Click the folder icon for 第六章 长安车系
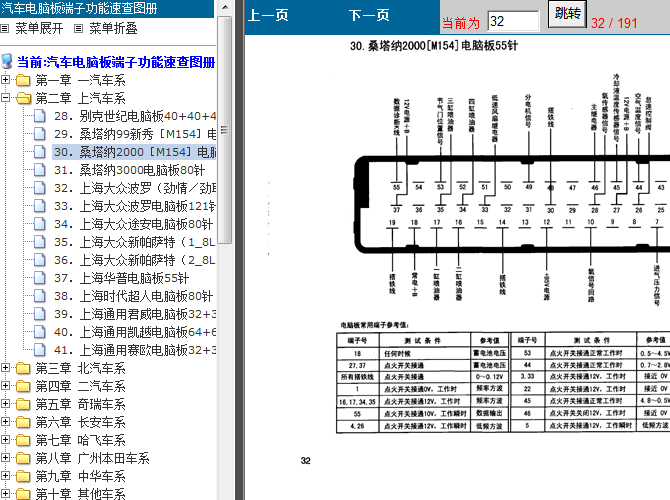The image size is (670, 500). [23, 422]
